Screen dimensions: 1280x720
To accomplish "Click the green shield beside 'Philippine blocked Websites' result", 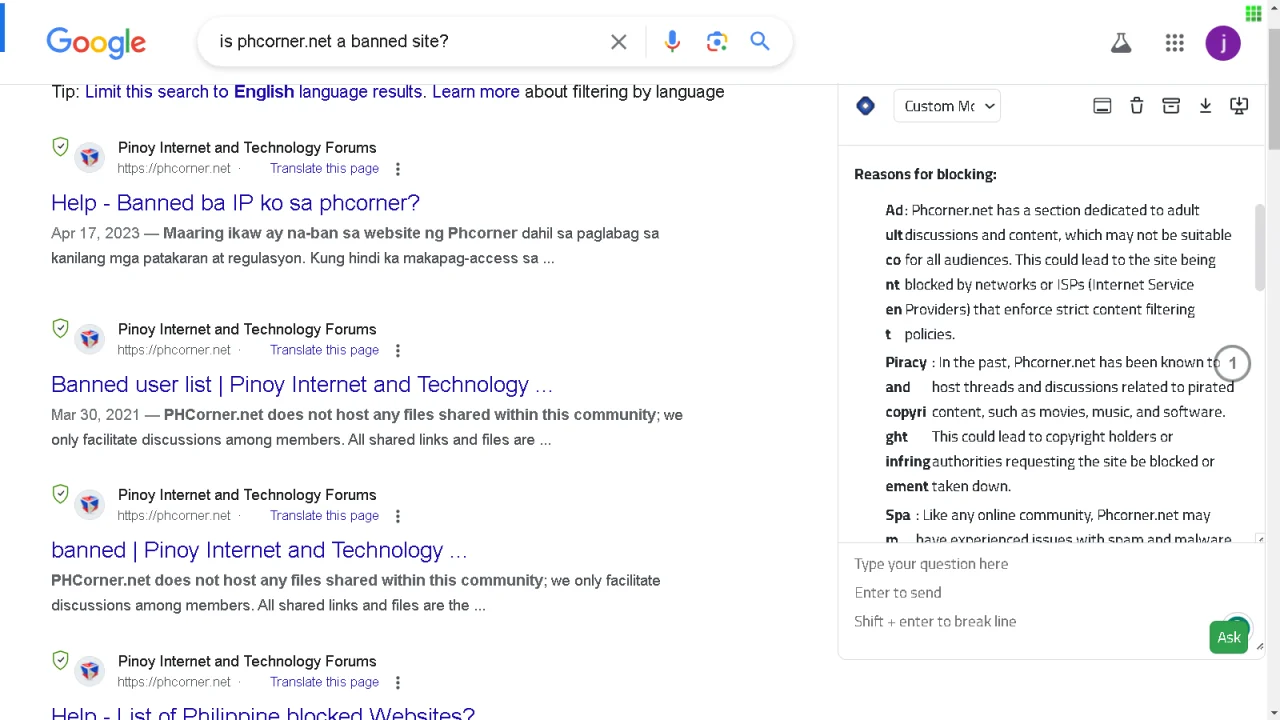I will (60, 660).
